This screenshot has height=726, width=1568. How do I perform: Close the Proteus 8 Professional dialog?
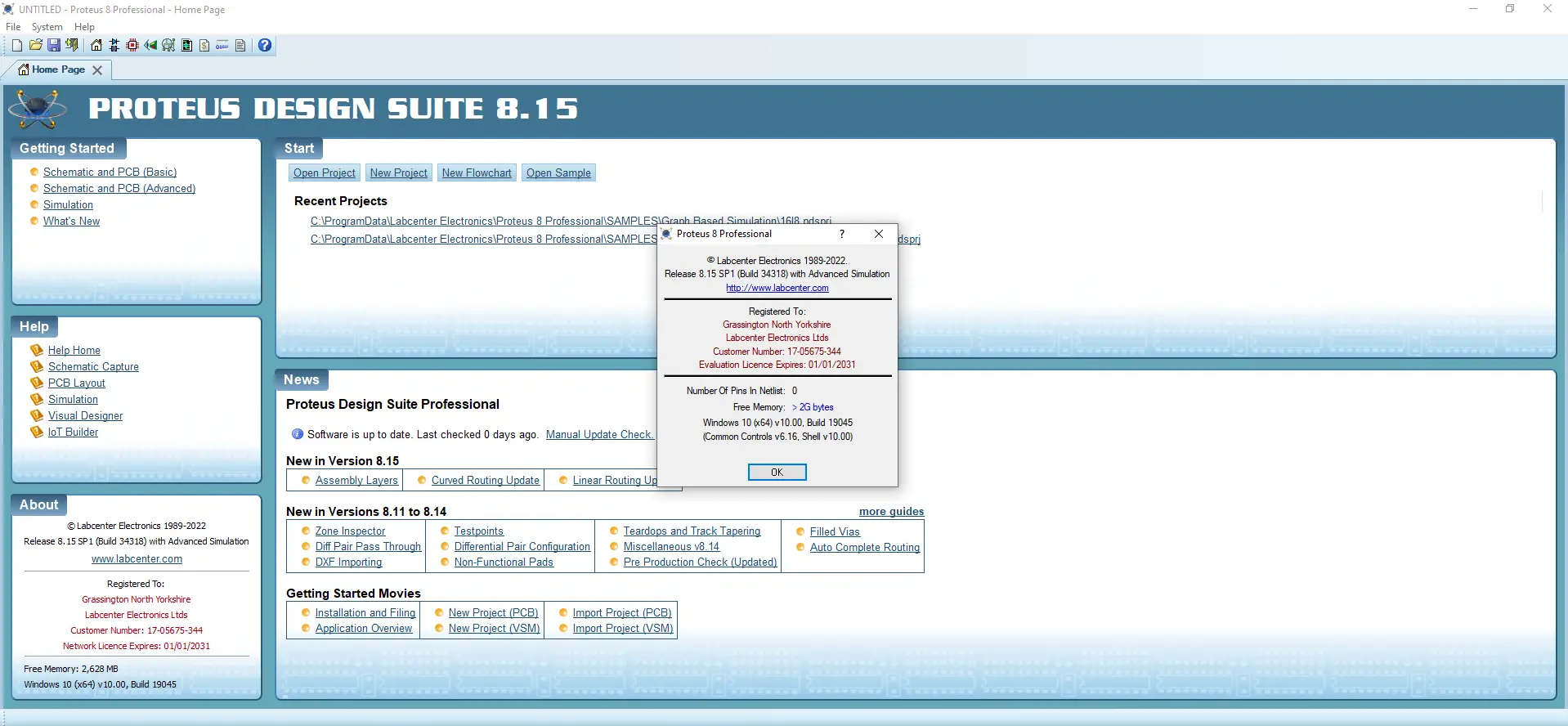click(x=879, y=234)
